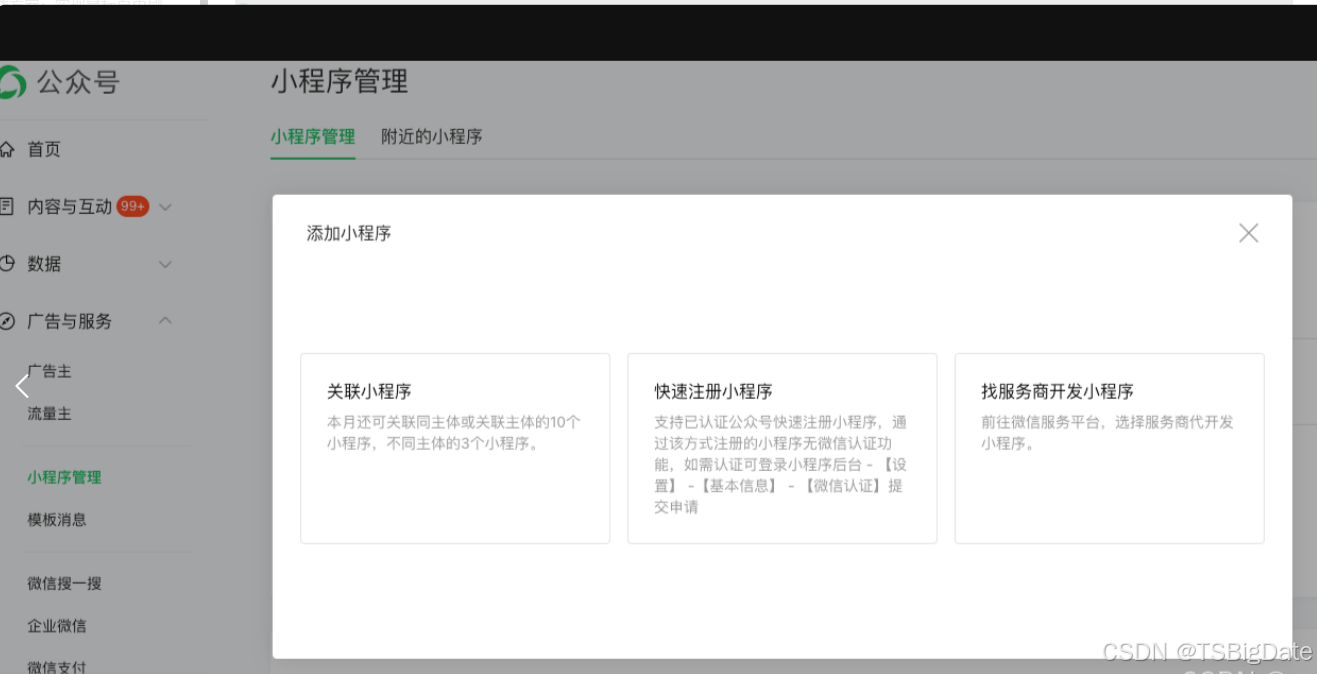1317x674 pixels.
Task: Expand the 数据 chevron
Action: pyautogui.click(x=166, y=264)
